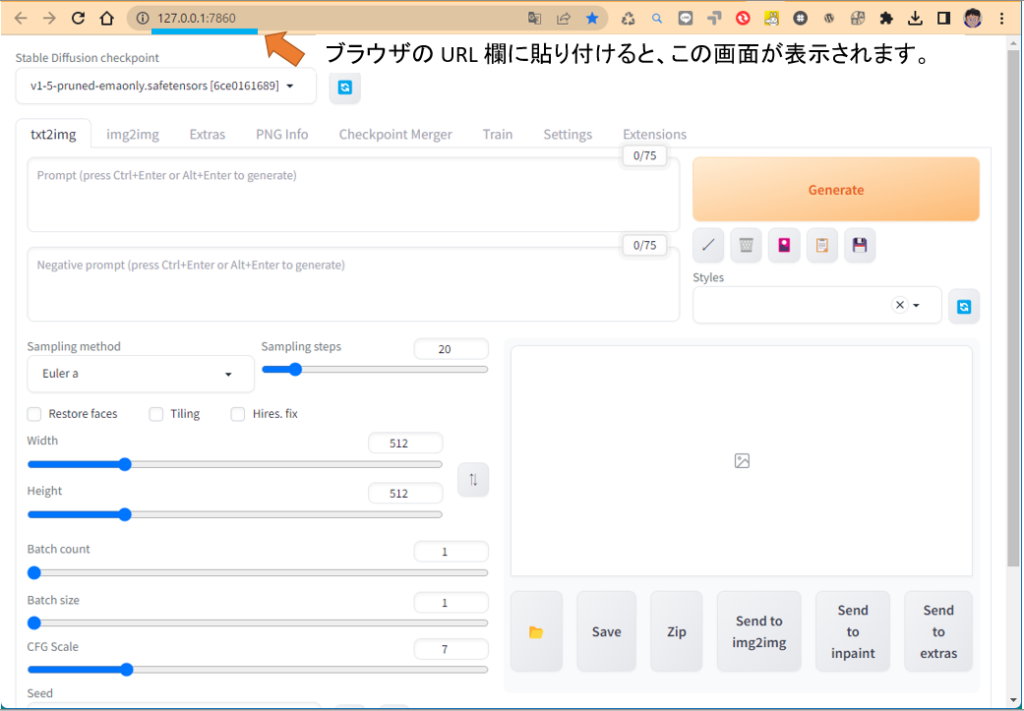Swap width and height with the arrows icon
The height and width of the screenshot is (711, 1024).
click(x=473, y=480)
